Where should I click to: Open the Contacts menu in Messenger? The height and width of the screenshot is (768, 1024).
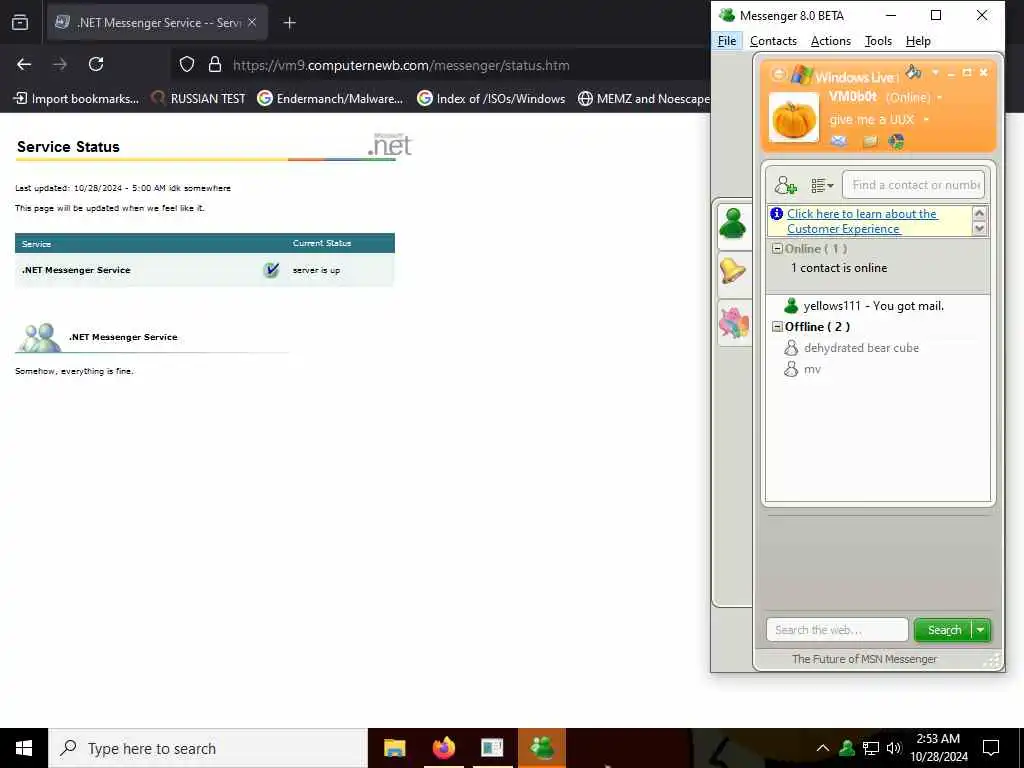pyautogui.click(x=773, y=41)
